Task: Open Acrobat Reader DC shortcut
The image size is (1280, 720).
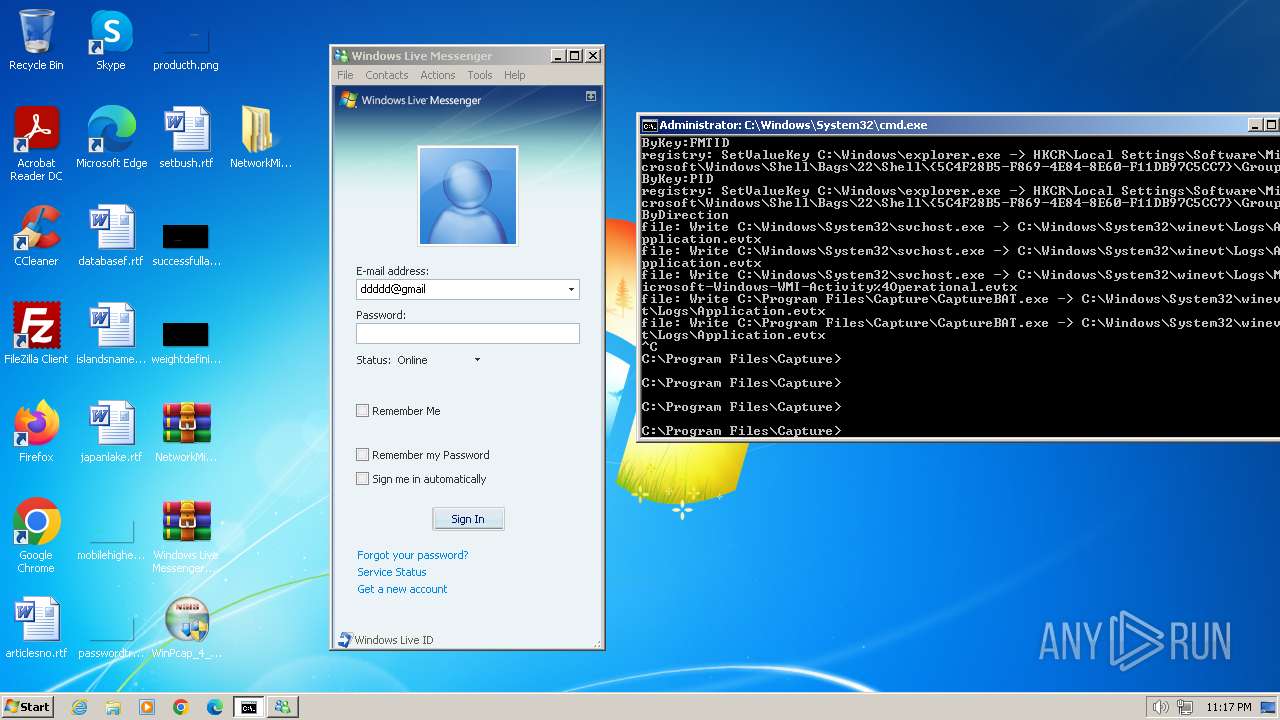Action: (x=36, y=143)
